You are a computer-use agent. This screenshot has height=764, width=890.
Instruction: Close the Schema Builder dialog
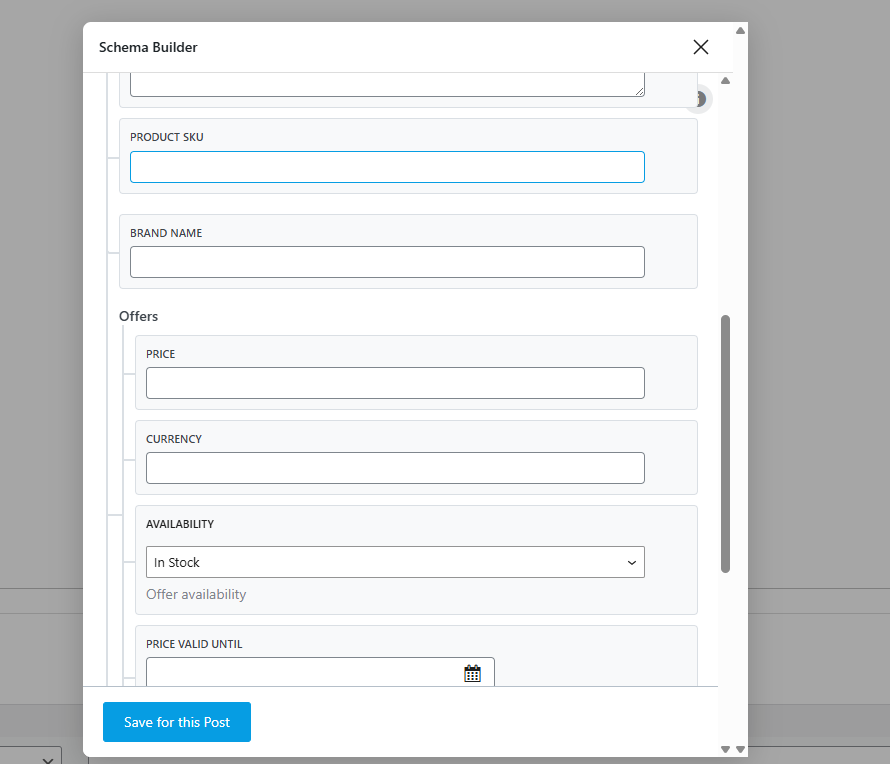700,47
